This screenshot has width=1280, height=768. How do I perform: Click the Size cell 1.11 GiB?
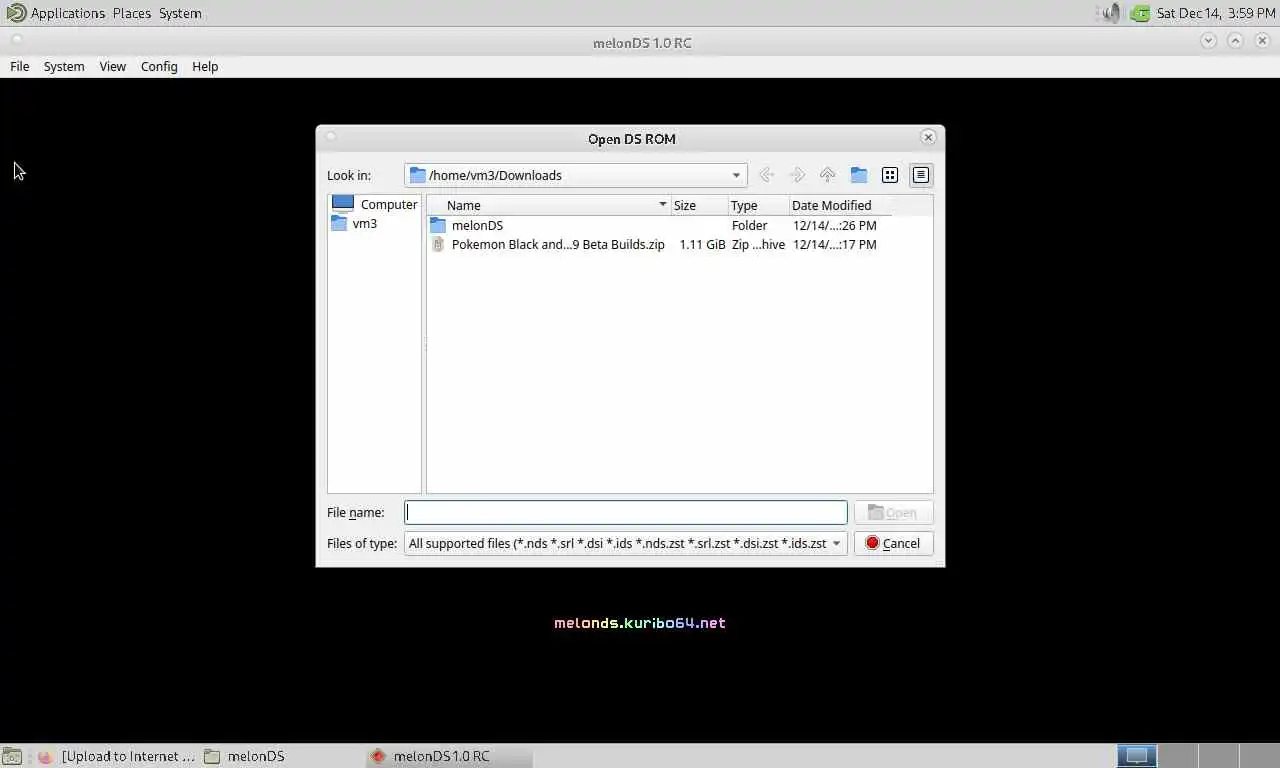pyautogui.click(x=702, y=244)
